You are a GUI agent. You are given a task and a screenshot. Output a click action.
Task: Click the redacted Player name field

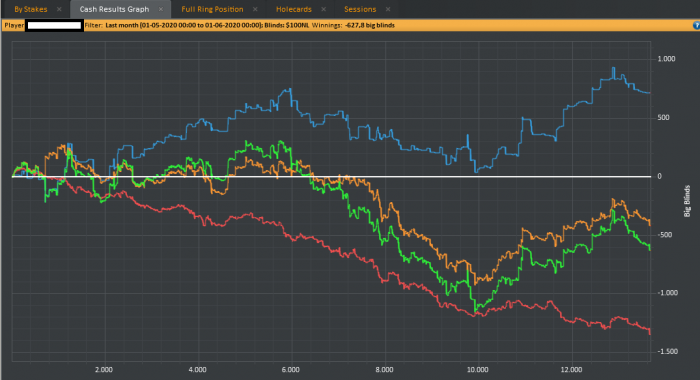pyautogui.click(x=54, y=25)
